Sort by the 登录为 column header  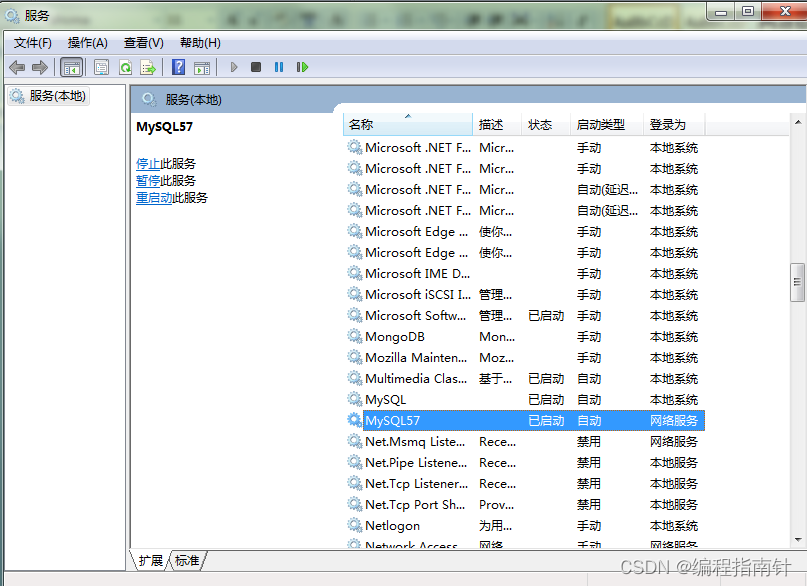[x=674, y=125]
